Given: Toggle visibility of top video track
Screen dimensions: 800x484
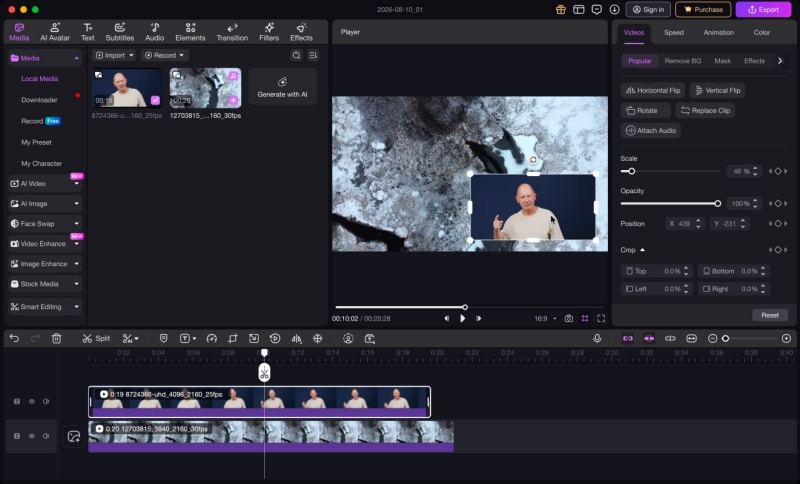Looking at the screenshot, I should coord(32,401).
